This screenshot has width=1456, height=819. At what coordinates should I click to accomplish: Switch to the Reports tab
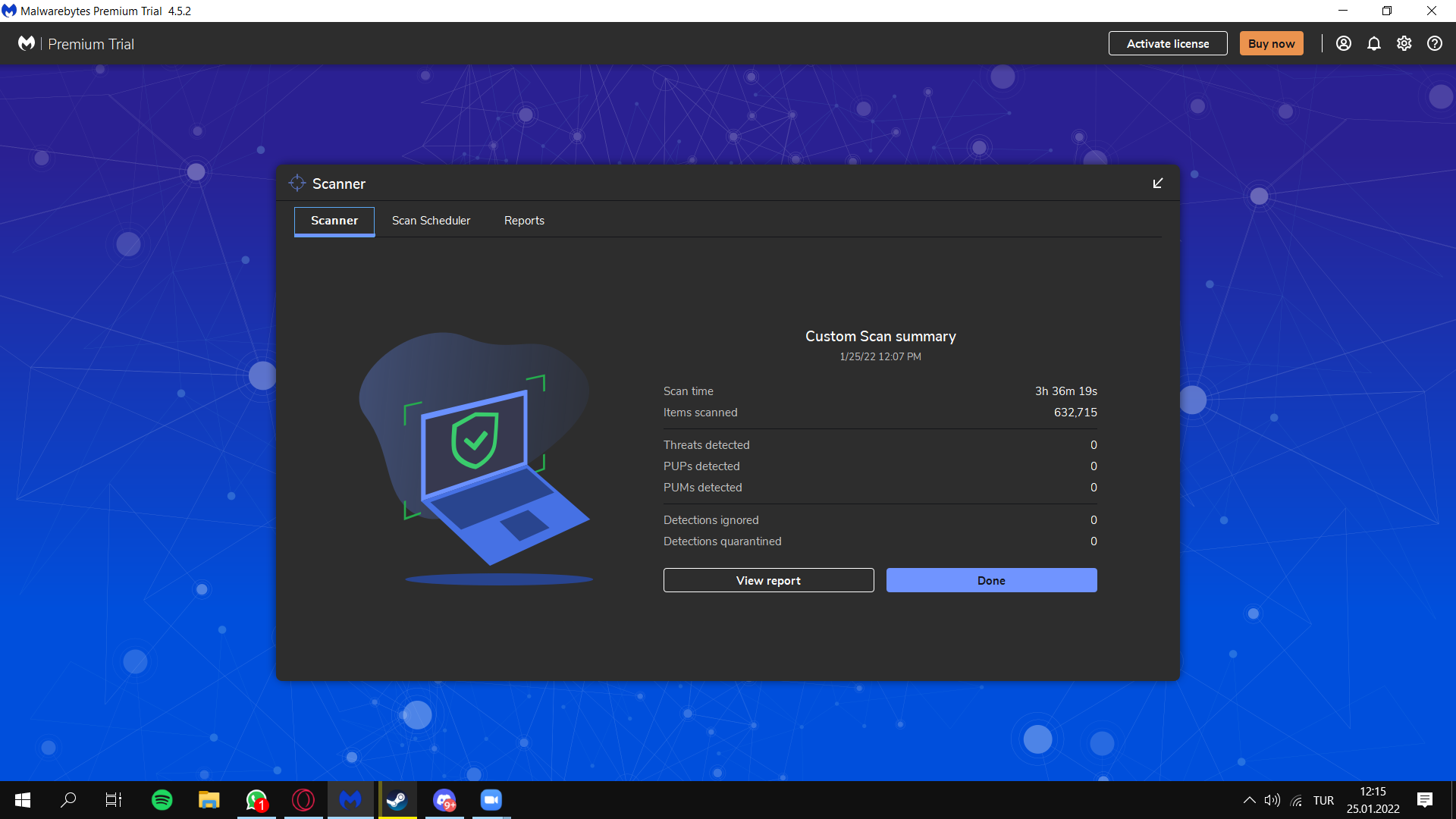tap(524, 221)
